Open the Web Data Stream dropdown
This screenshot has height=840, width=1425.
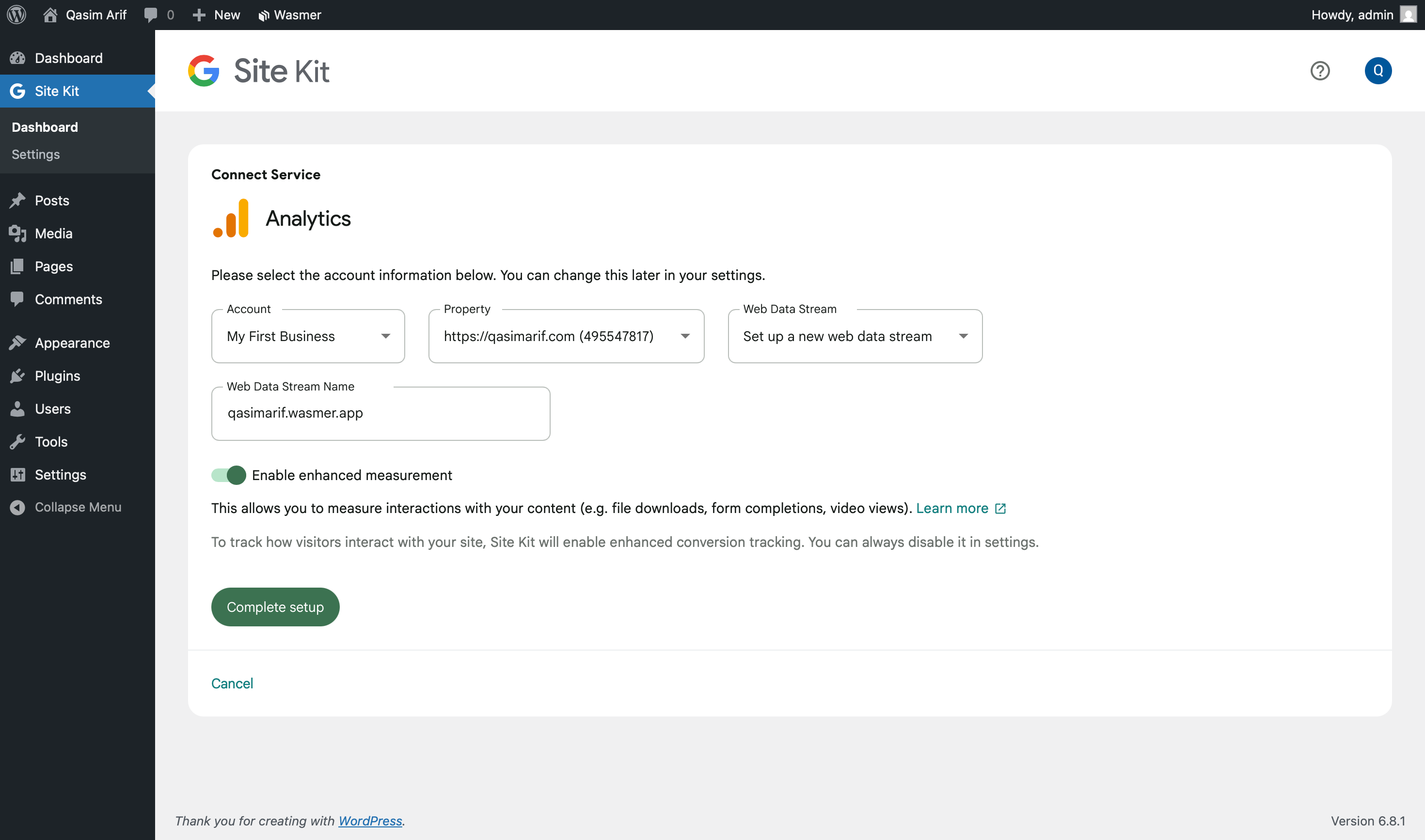(x=855, y=336)
